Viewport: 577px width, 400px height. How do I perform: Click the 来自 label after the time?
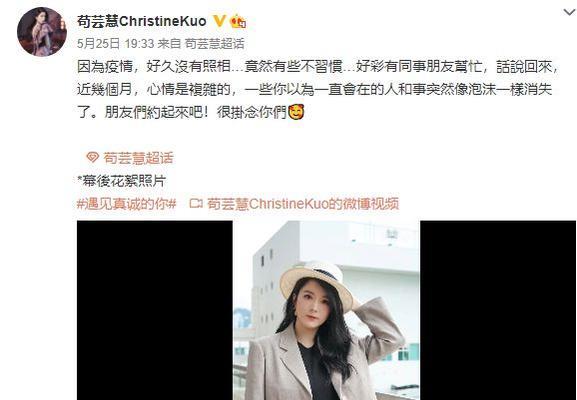coord(169,44)
